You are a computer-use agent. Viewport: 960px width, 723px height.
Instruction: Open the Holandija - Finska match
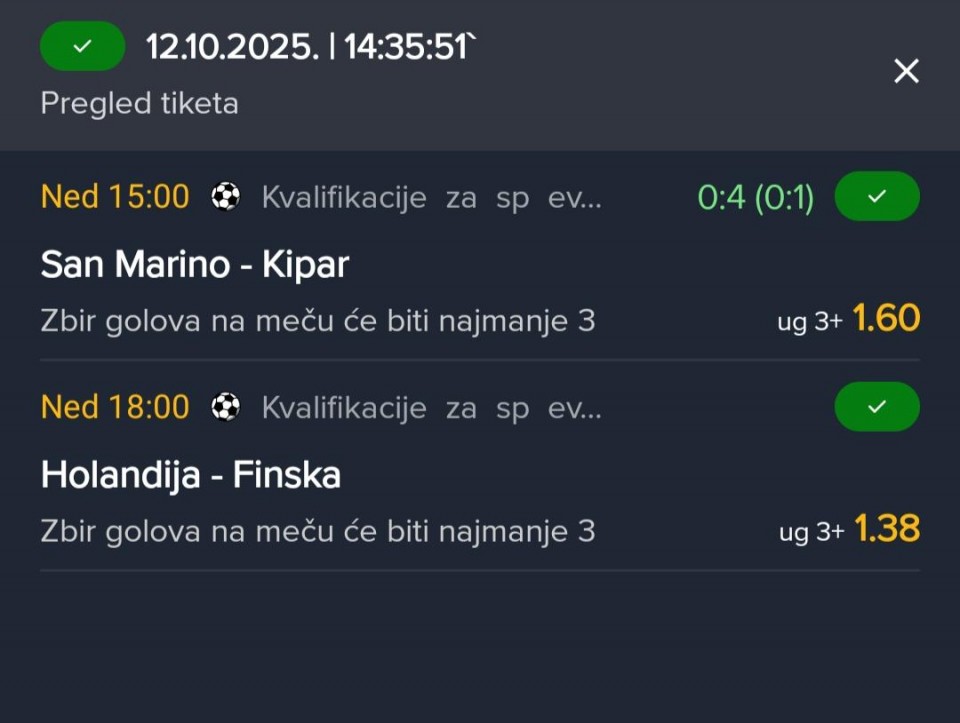pos(191,475)
